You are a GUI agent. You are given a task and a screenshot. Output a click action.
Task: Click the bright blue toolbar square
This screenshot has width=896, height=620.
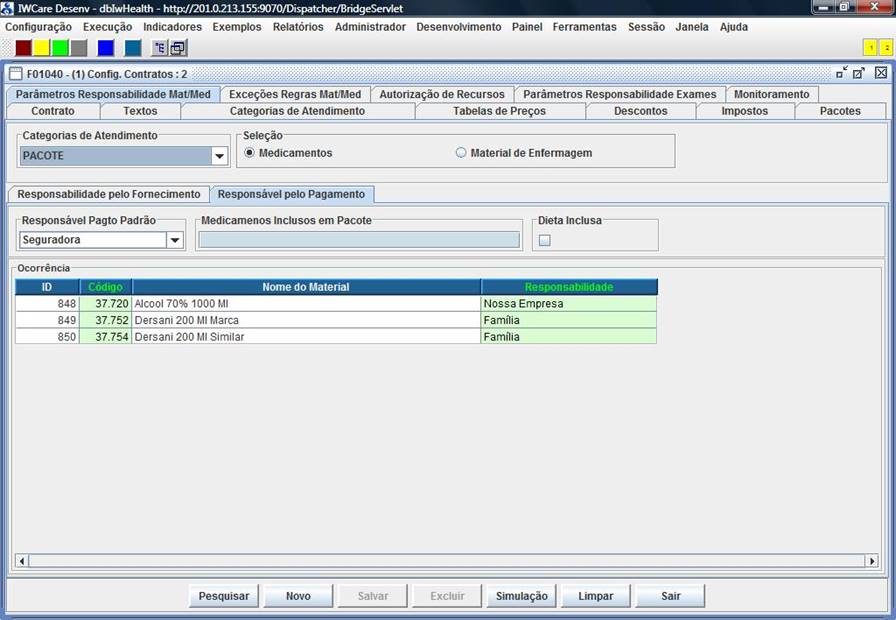coord(106,48)
